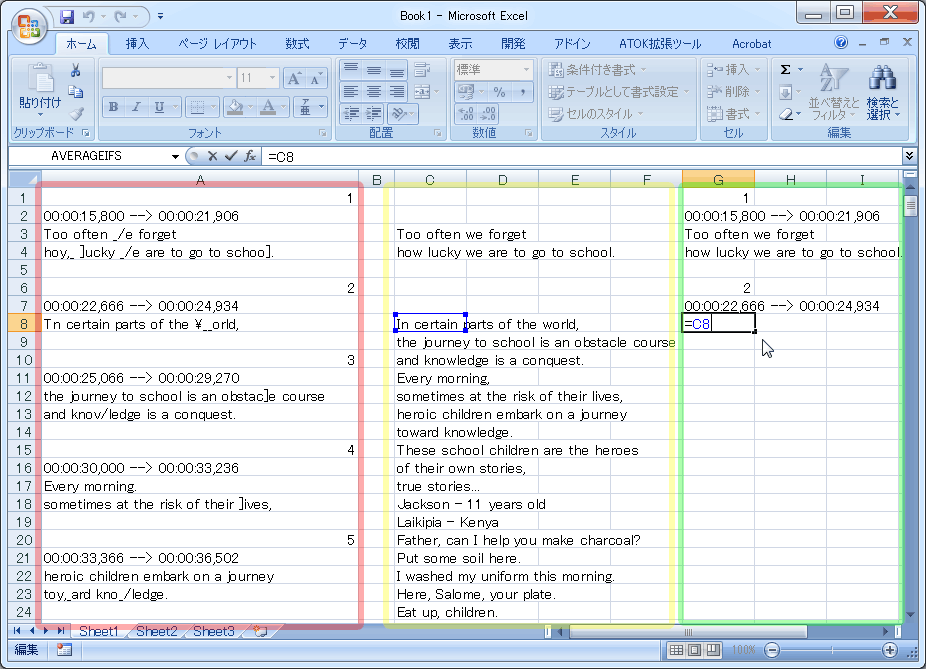Open the Formulas (数式) ribbon tab
The image size is (926, 669).
point(297,44)
